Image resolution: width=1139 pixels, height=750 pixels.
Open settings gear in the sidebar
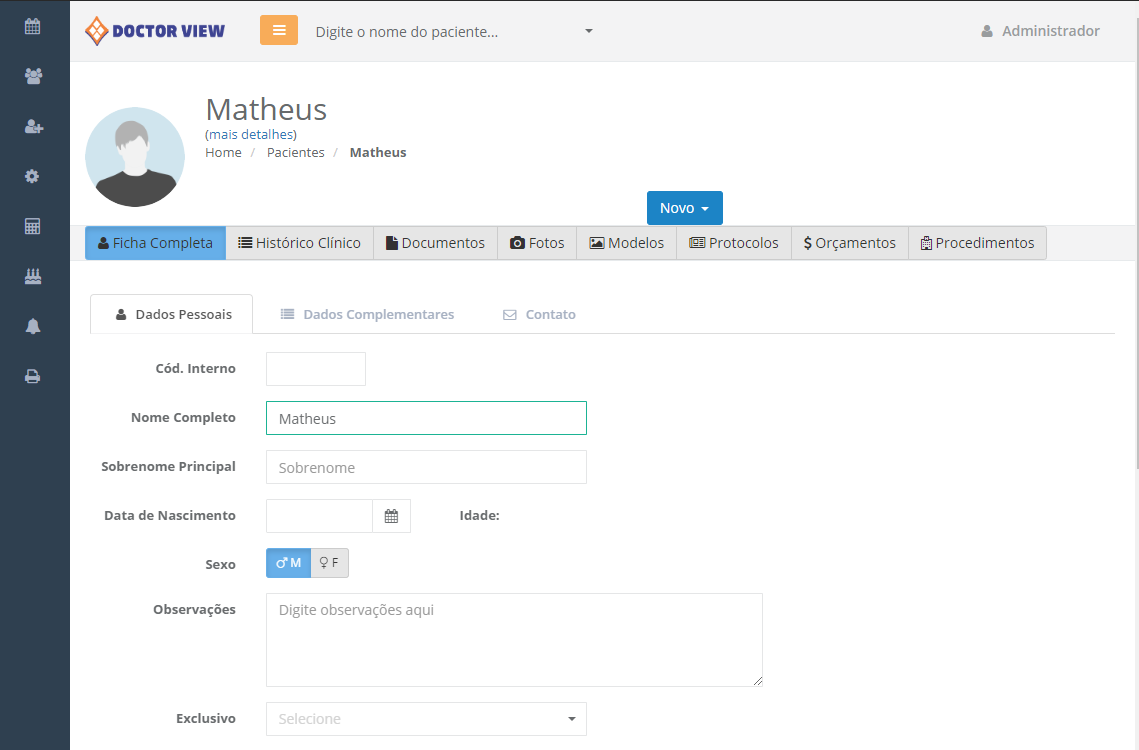coord(33,176)
